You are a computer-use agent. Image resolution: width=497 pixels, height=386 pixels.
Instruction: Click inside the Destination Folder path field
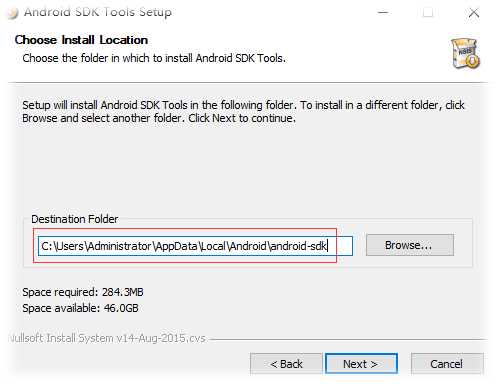pos(195,246)
